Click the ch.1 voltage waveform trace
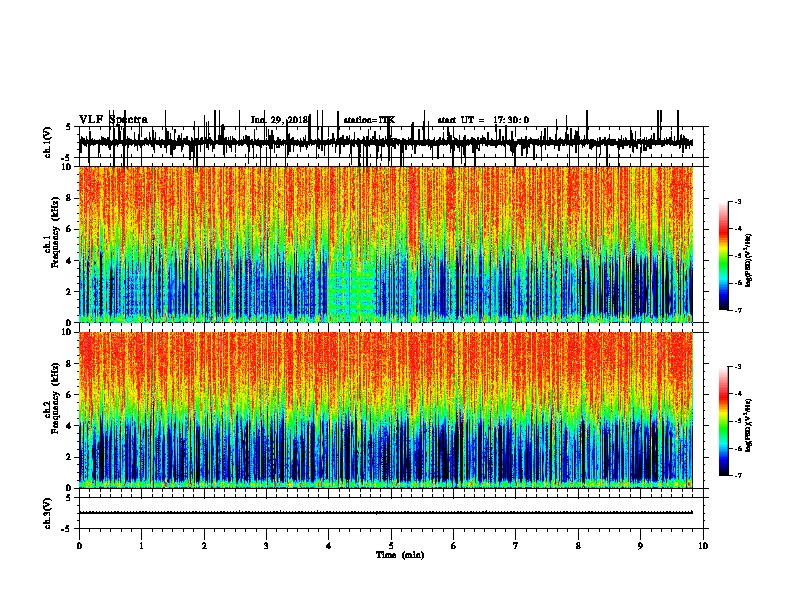792x612 pixels. (386, 142)
